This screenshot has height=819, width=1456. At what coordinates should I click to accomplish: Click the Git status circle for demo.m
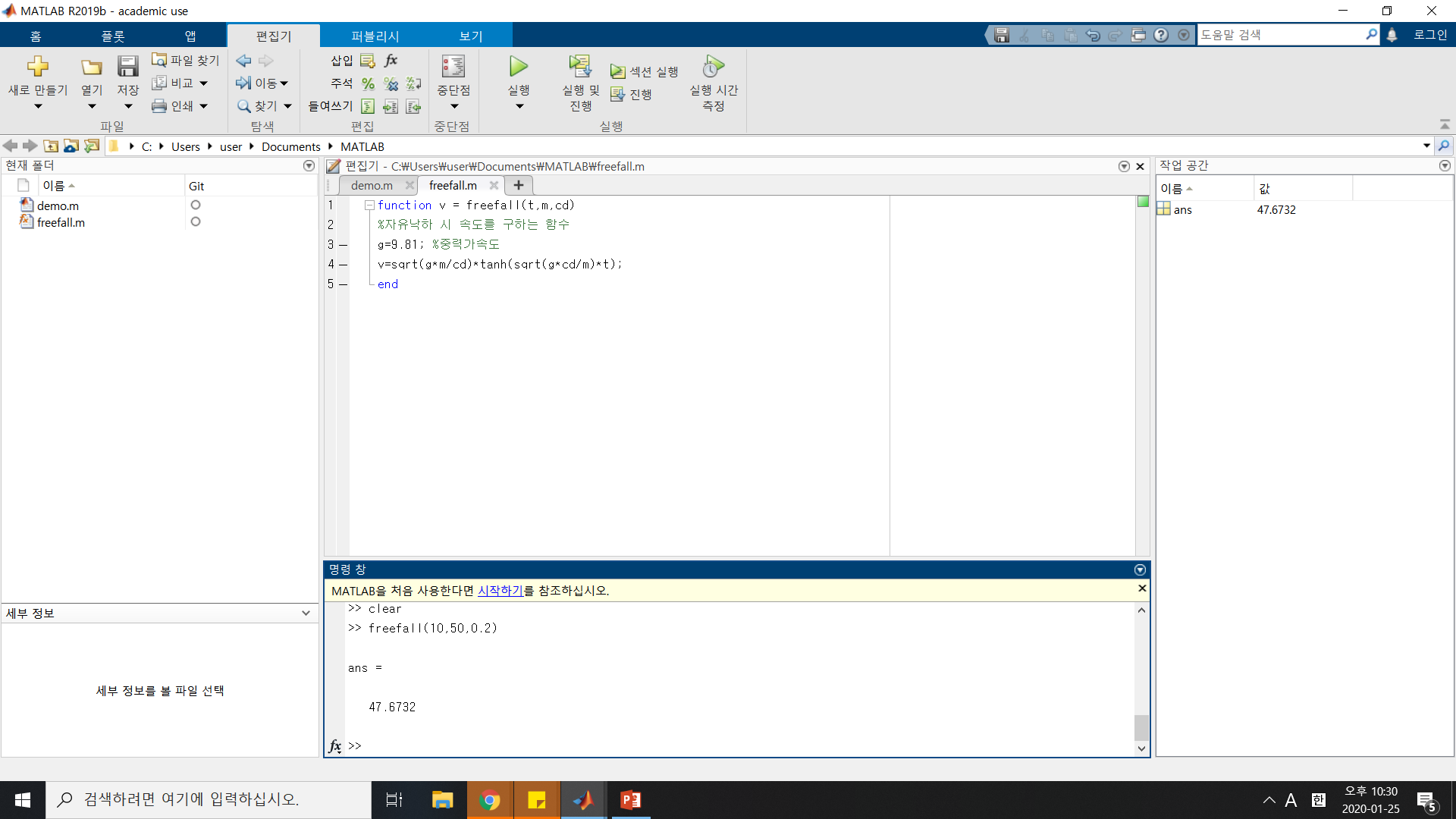(196, 205)
